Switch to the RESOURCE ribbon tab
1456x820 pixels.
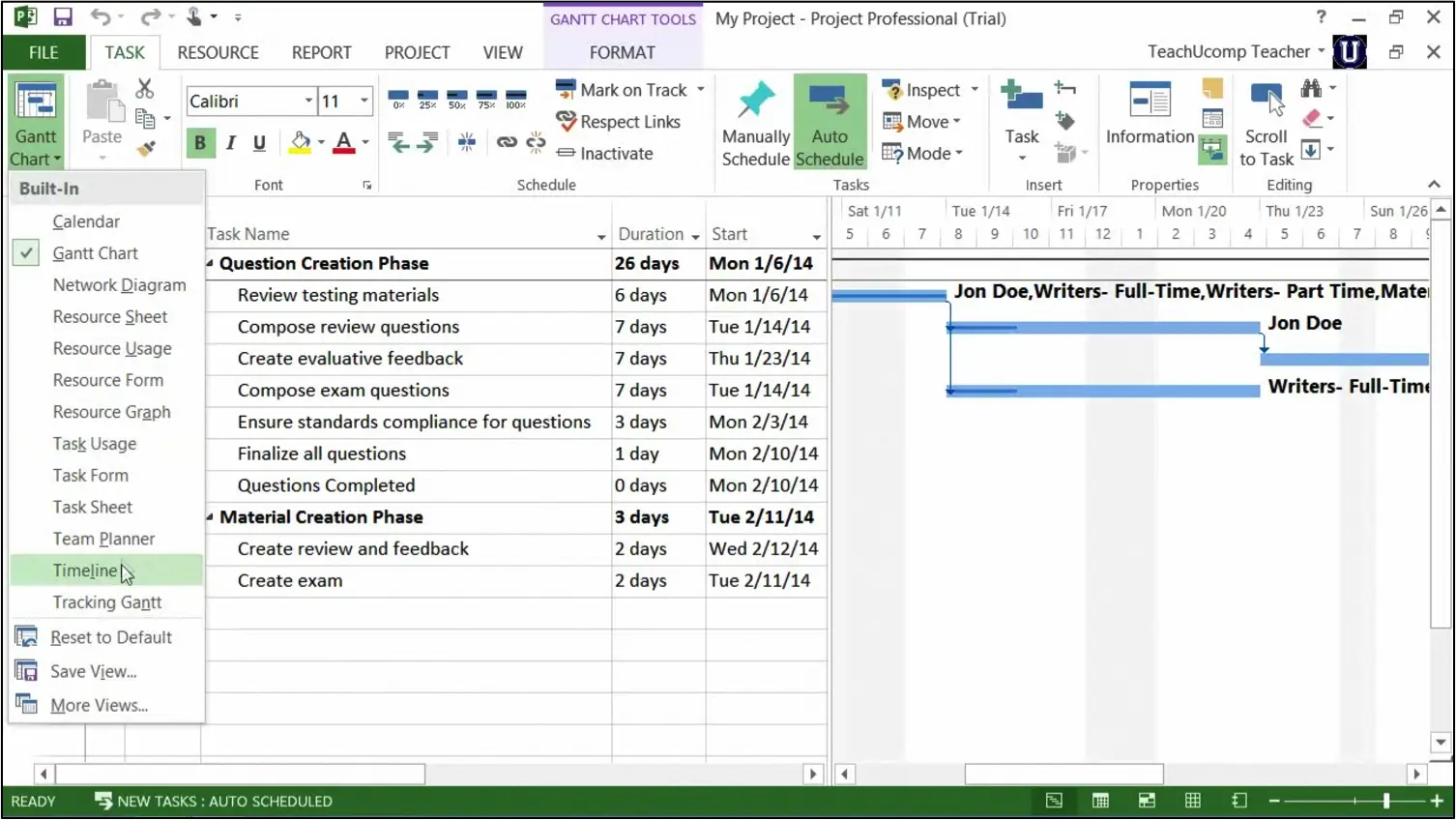pyautogui.click(x=218, y=52)
